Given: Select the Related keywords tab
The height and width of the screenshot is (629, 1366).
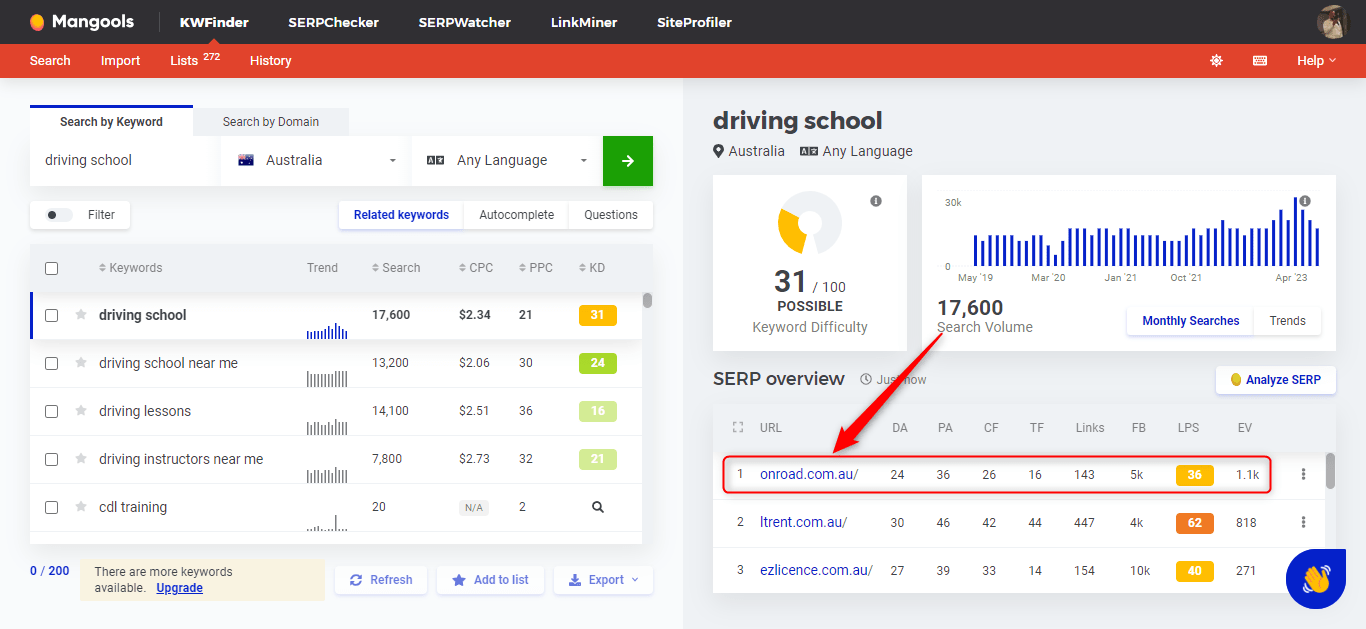Looking at the screenshot, I should point(401,215).
